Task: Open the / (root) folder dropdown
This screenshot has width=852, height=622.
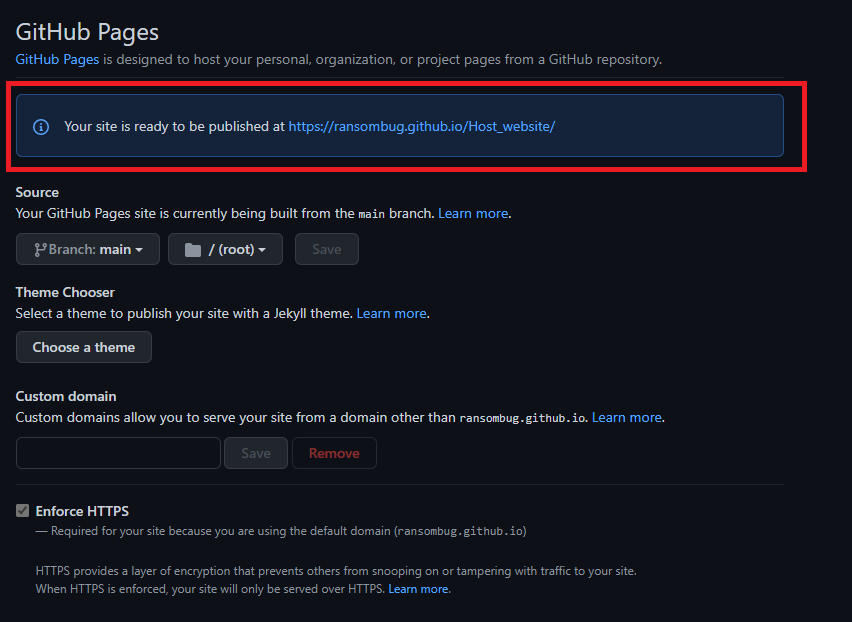Action: coord(225,249)
